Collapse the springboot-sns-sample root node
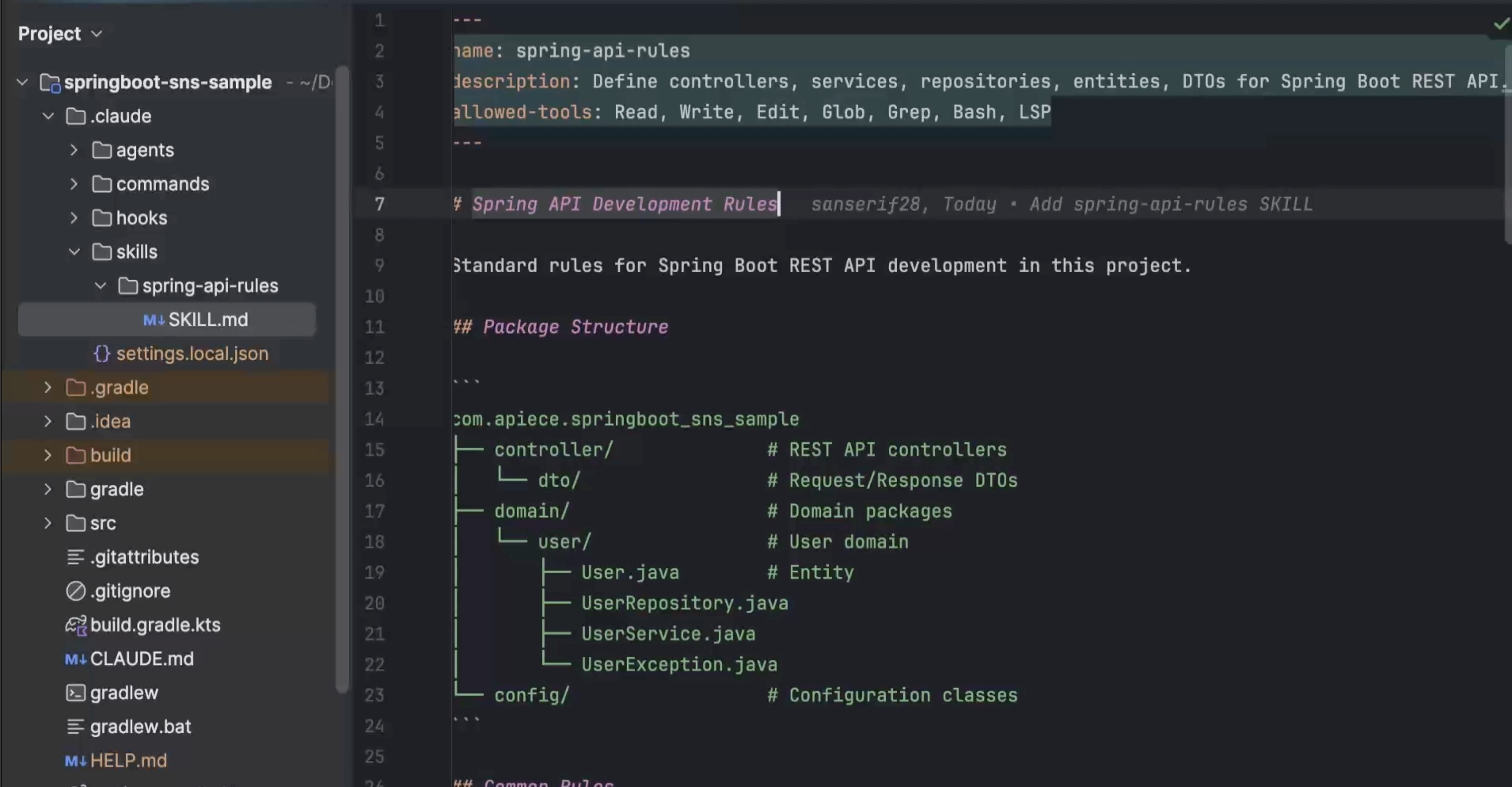 click(22, 82)
